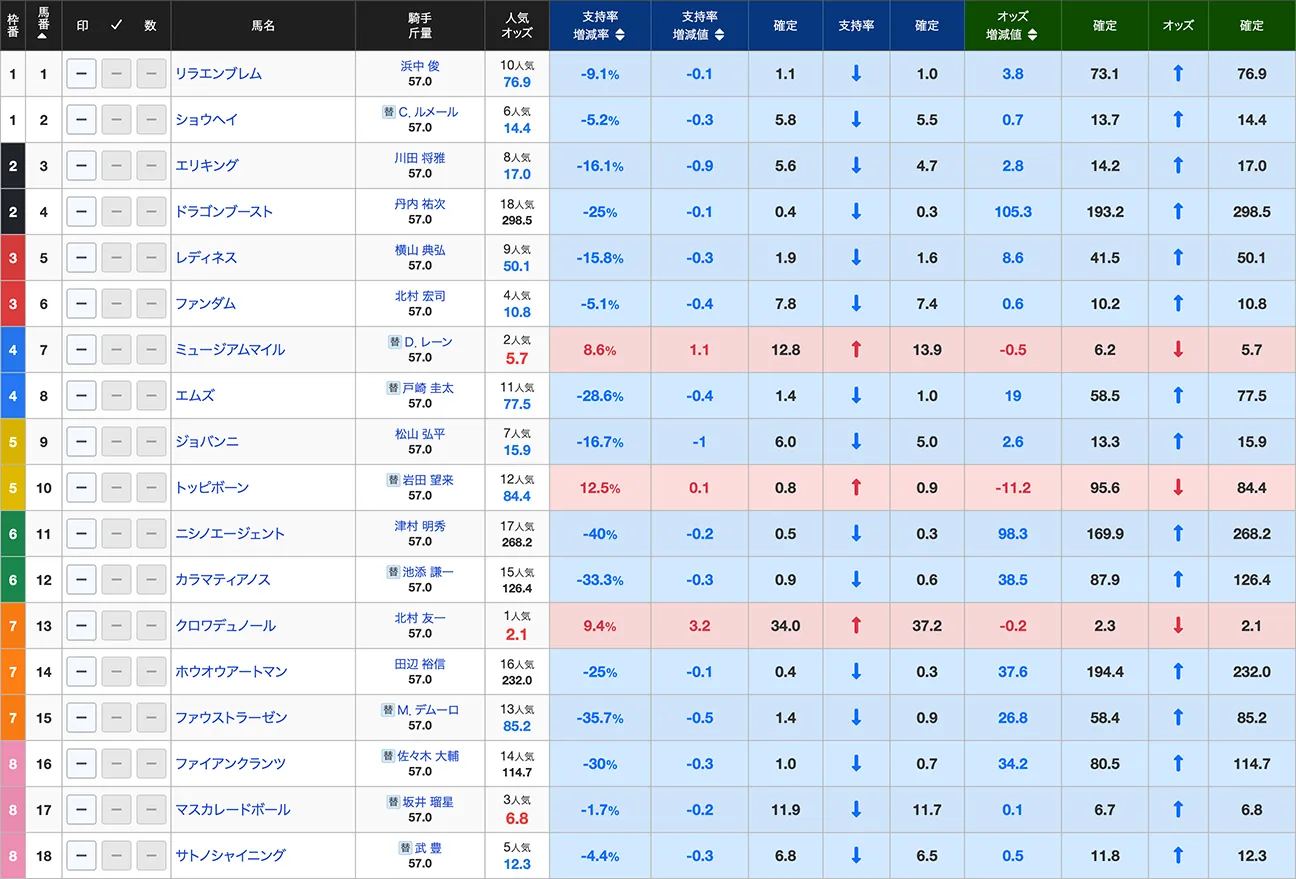The height and width of the screenshot is (879, 1296).
Task: Click red up arrow in トッピボーン 支持率 cell
Action: (x=856, y=488)
